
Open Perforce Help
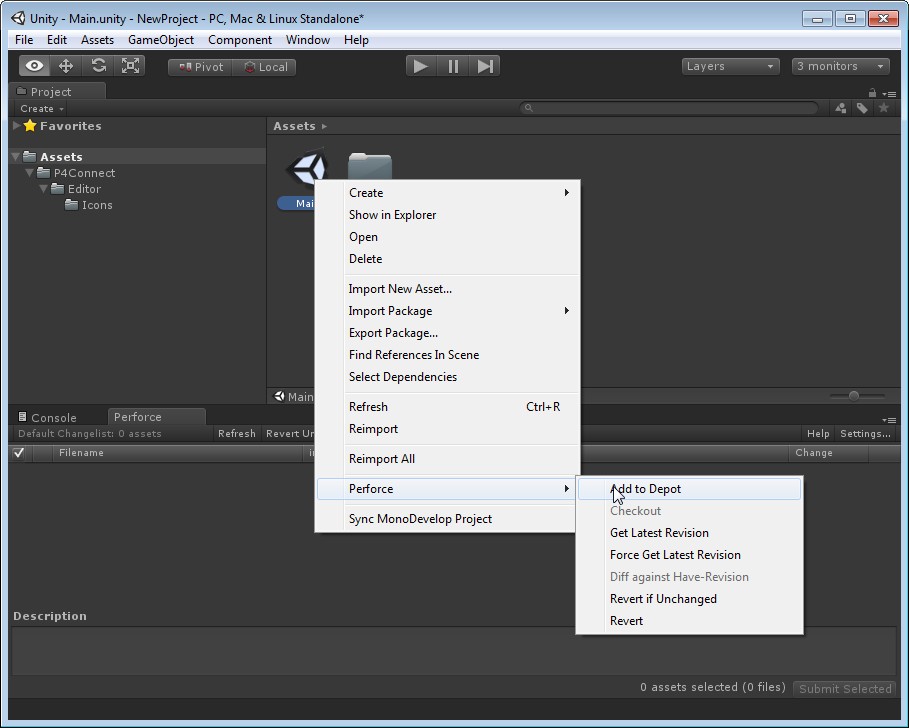(x=818, y=434)
